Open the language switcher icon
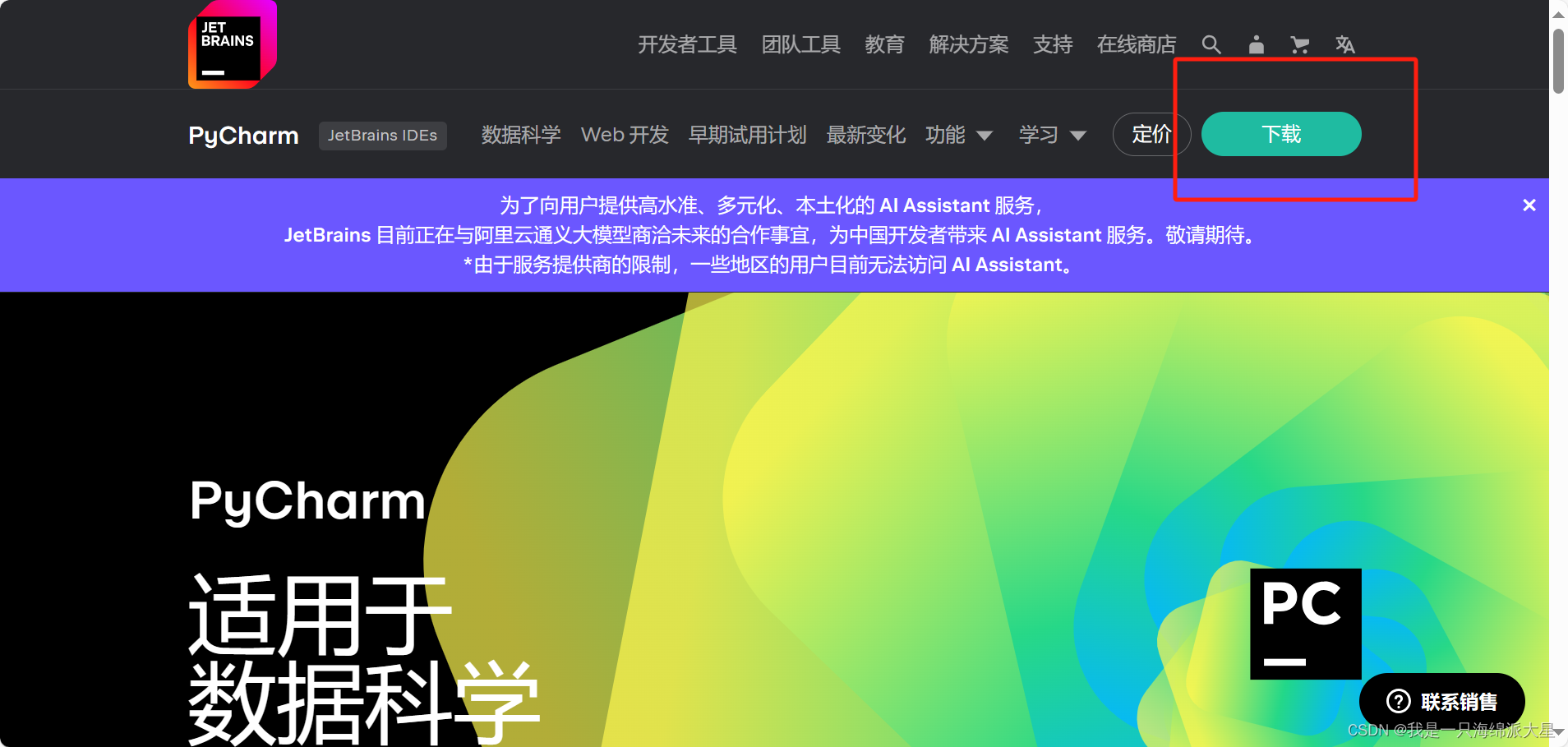This screenshot has width=1568, height=747. pos(1345,44)
